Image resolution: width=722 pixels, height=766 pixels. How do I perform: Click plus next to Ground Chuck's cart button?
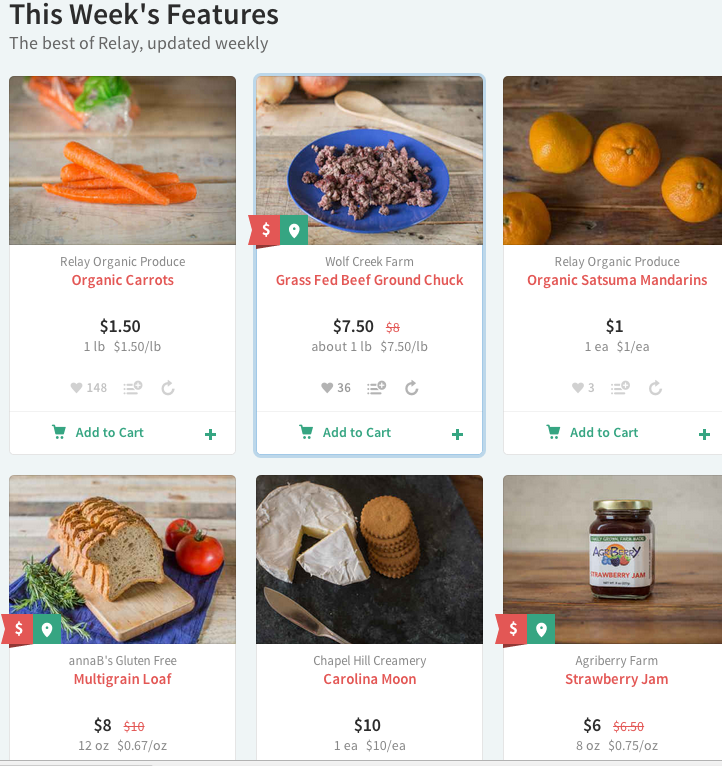[x=457, y=434]
